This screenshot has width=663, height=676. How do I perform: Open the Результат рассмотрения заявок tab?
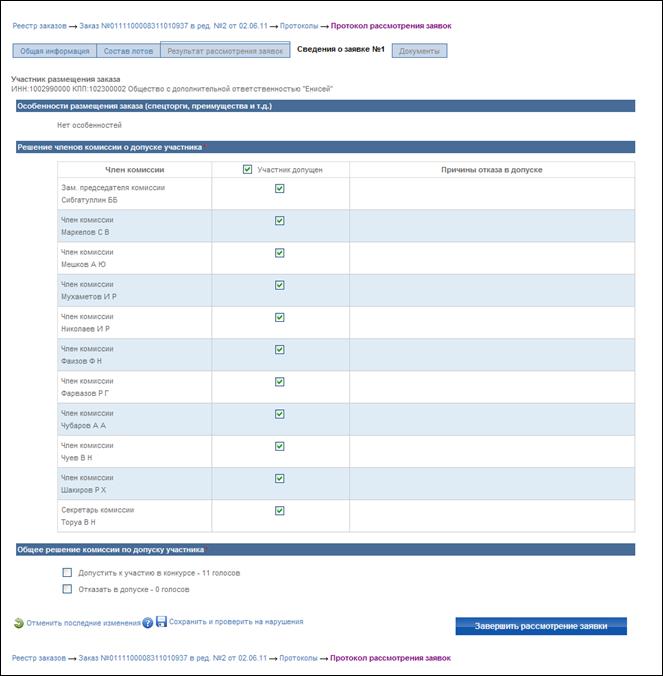pos(225,50)
